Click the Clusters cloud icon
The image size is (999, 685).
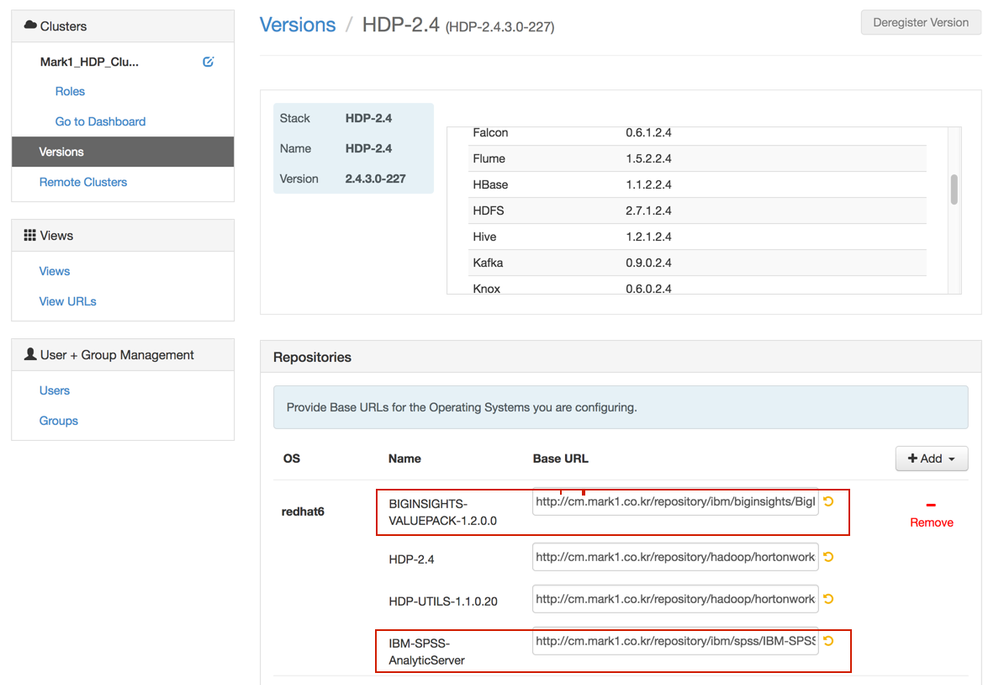tap(30, 25)
